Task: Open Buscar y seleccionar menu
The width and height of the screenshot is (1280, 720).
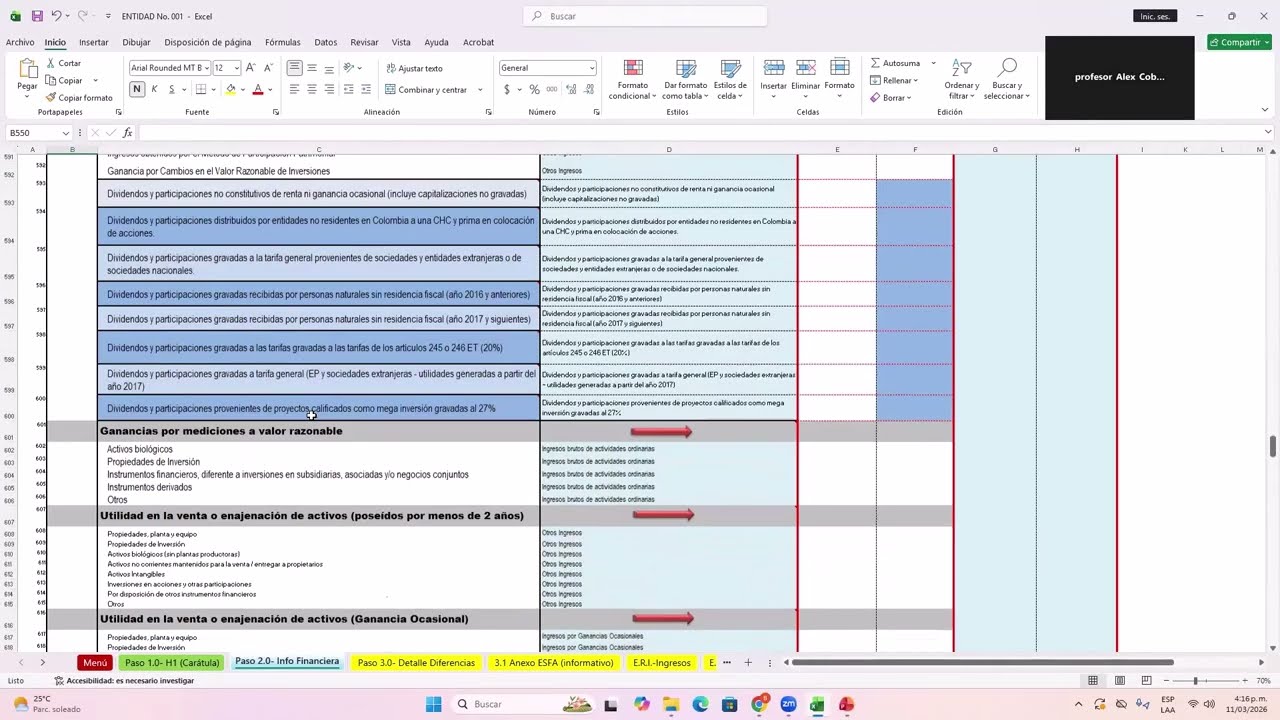Action: [1006, 79]
